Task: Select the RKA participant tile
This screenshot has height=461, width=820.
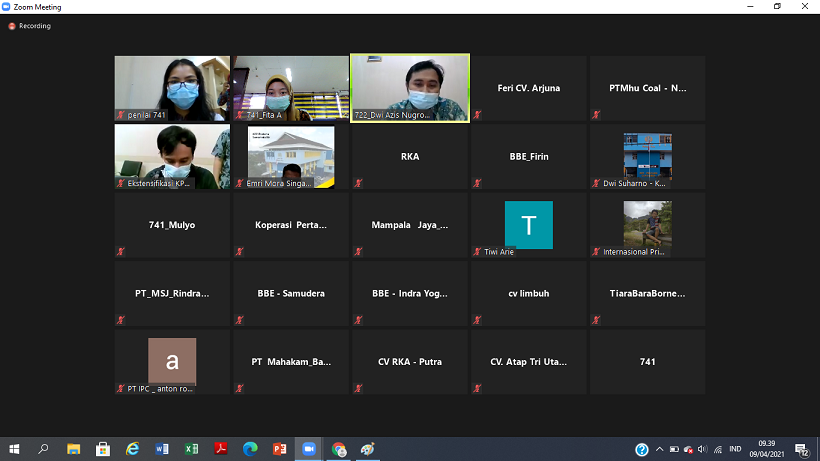Action: tap(410, 157)
